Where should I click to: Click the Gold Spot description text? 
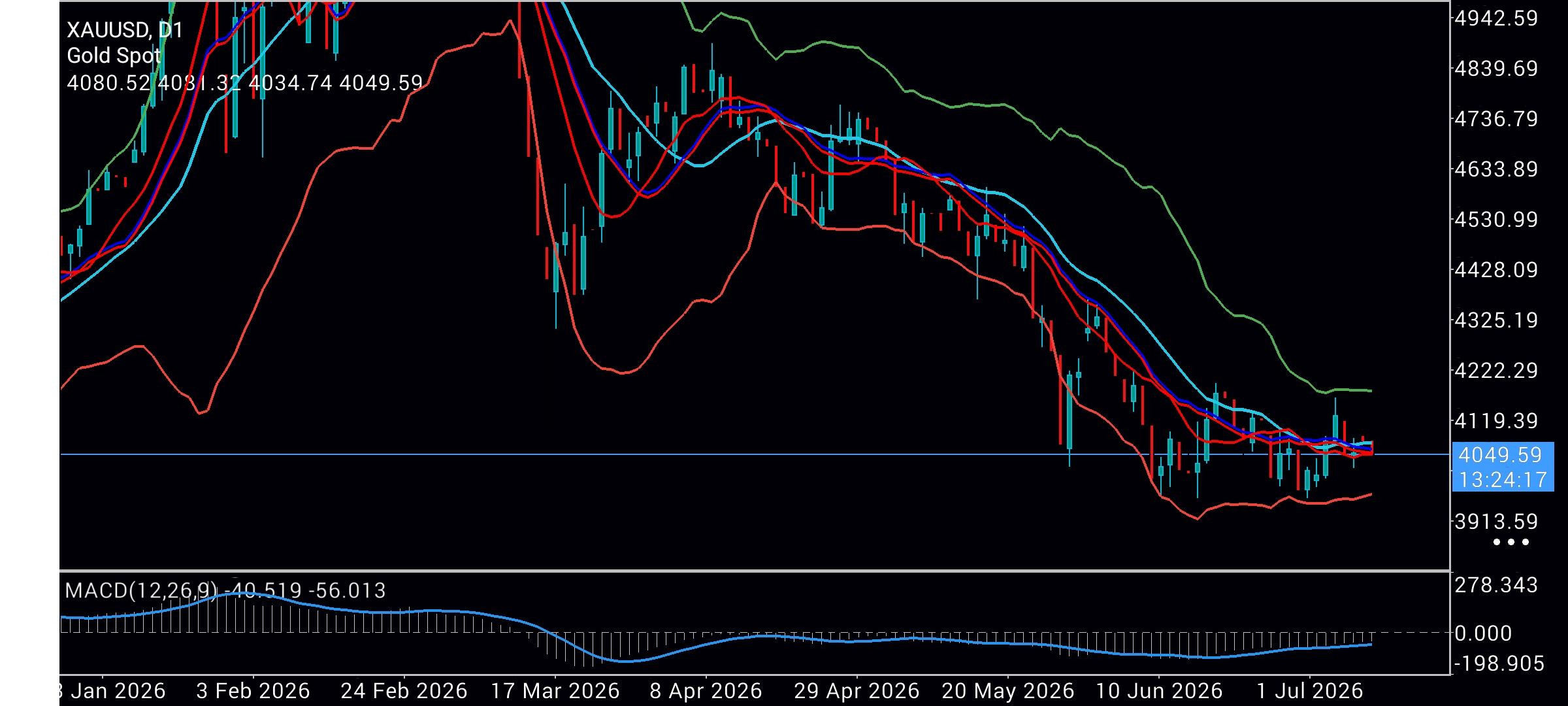pyautogui.click(x=114, y=56)
